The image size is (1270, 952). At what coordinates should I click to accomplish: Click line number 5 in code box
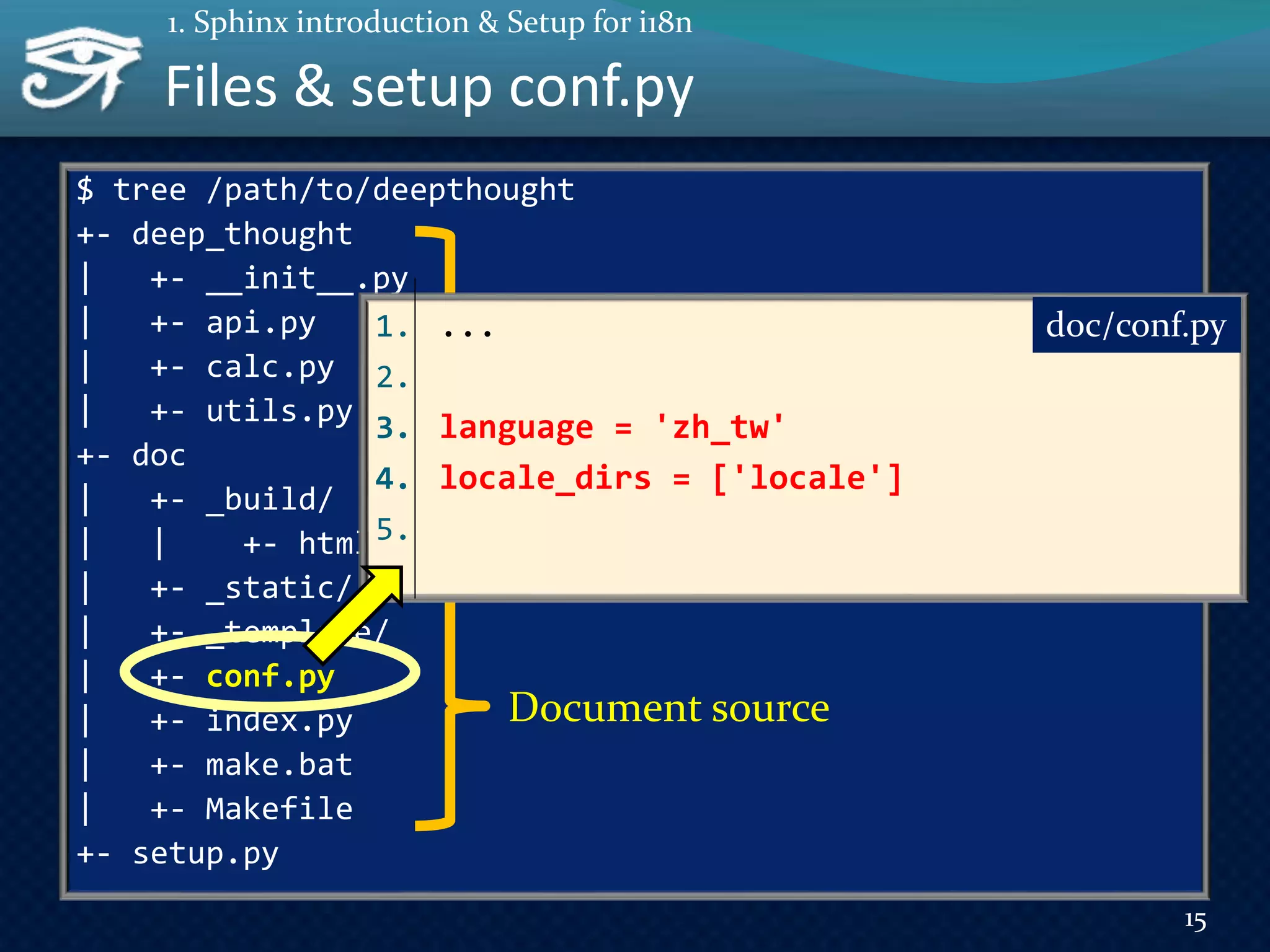pyautogui.click(x=392, y=530)
